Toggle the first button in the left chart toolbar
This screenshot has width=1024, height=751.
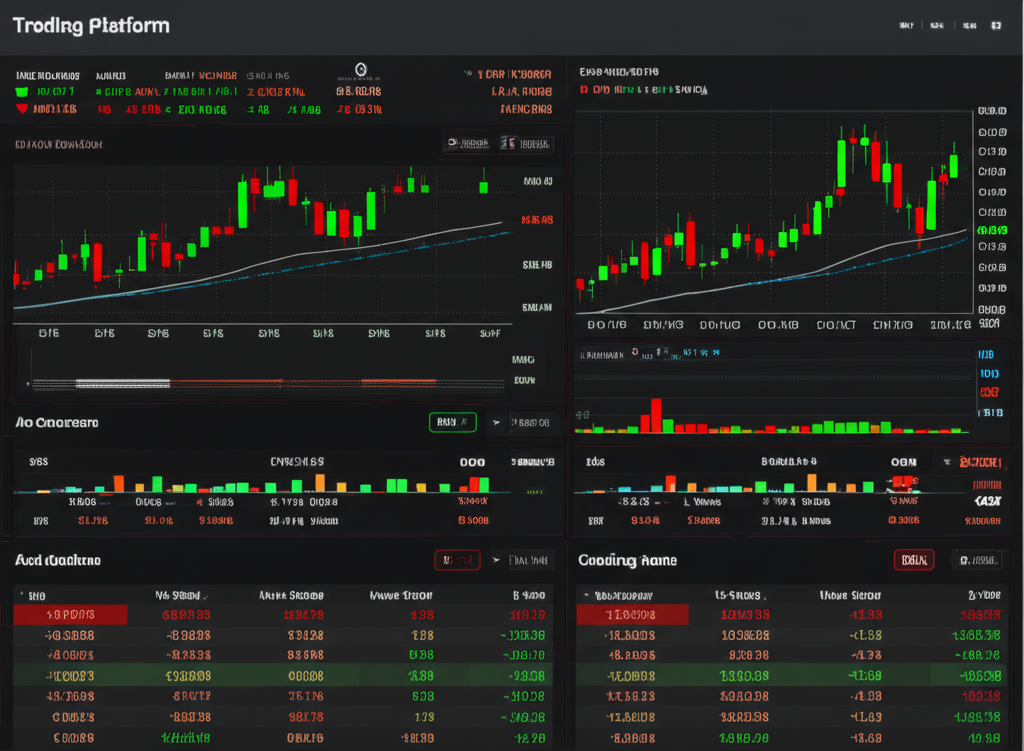coord(467,144)
